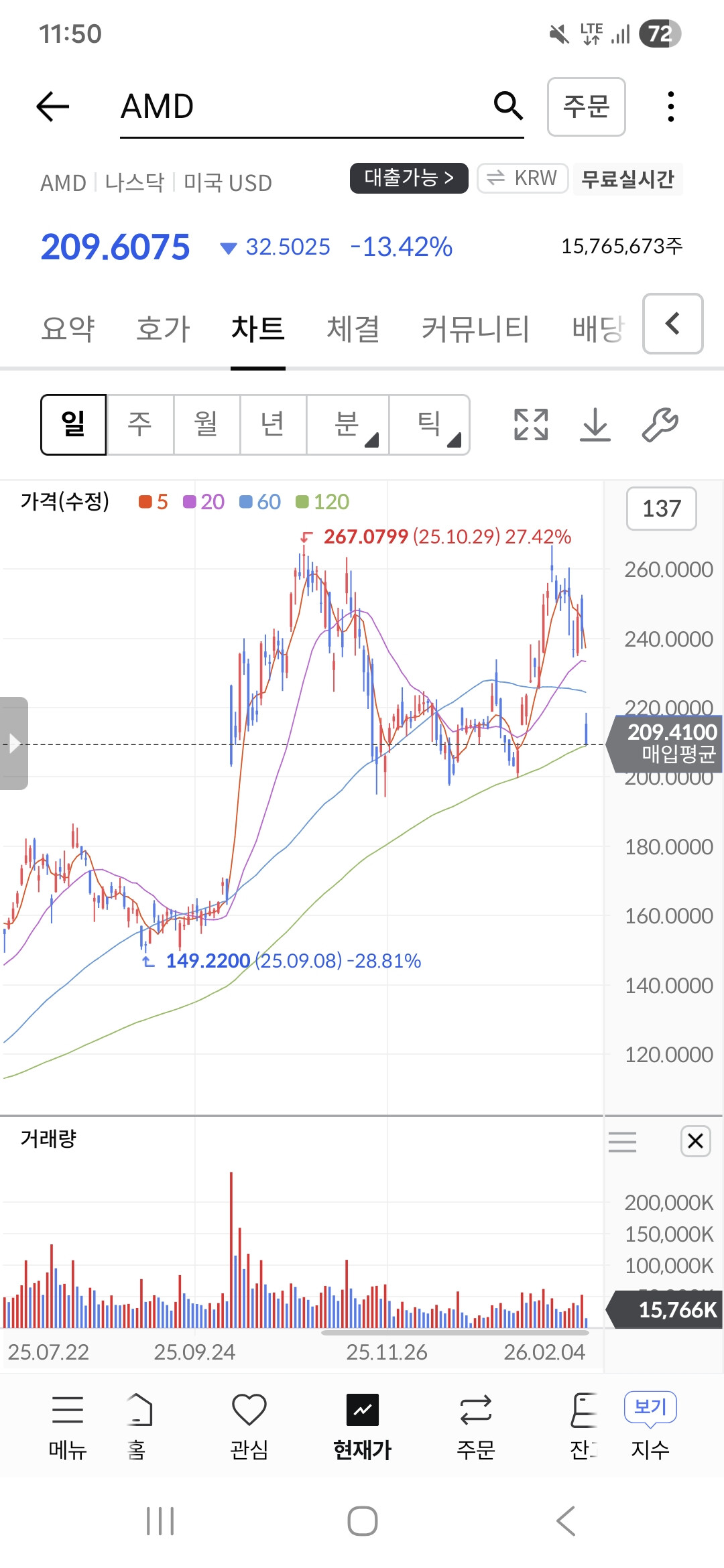Expand chart to fullscreen
The width and height of the screenshot is (724, 1568).
pos(531,425)
